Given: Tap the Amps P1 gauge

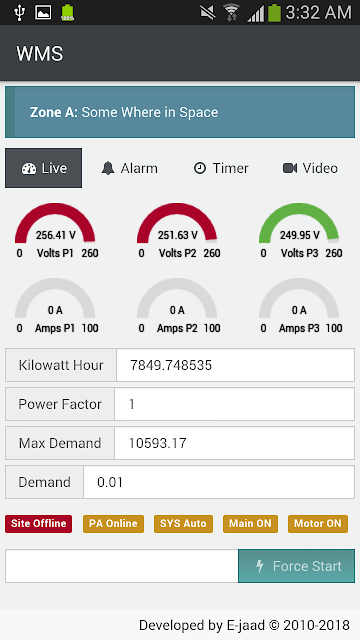Looking at the screenshot, I should click(x=55, y=306).
